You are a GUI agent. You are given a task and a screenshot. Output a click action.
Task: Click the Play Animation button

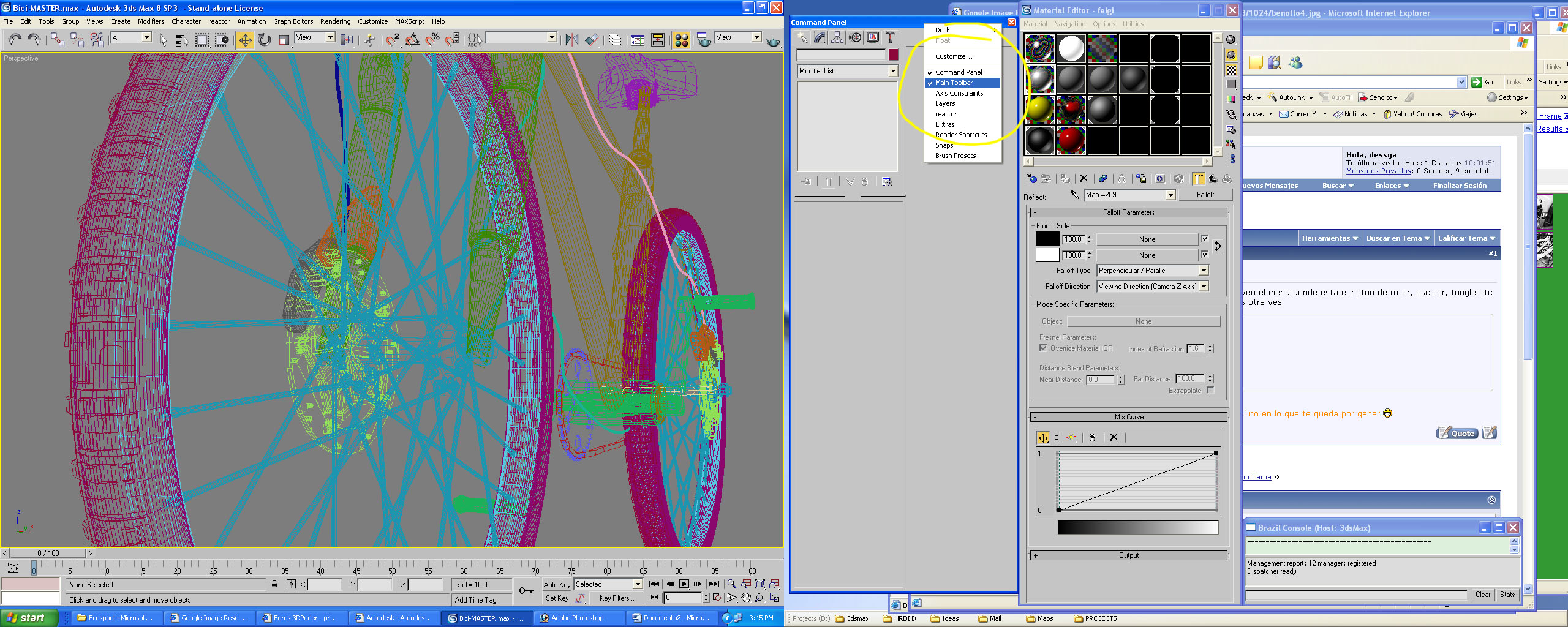pyautogui.click(x=684, y=584)
